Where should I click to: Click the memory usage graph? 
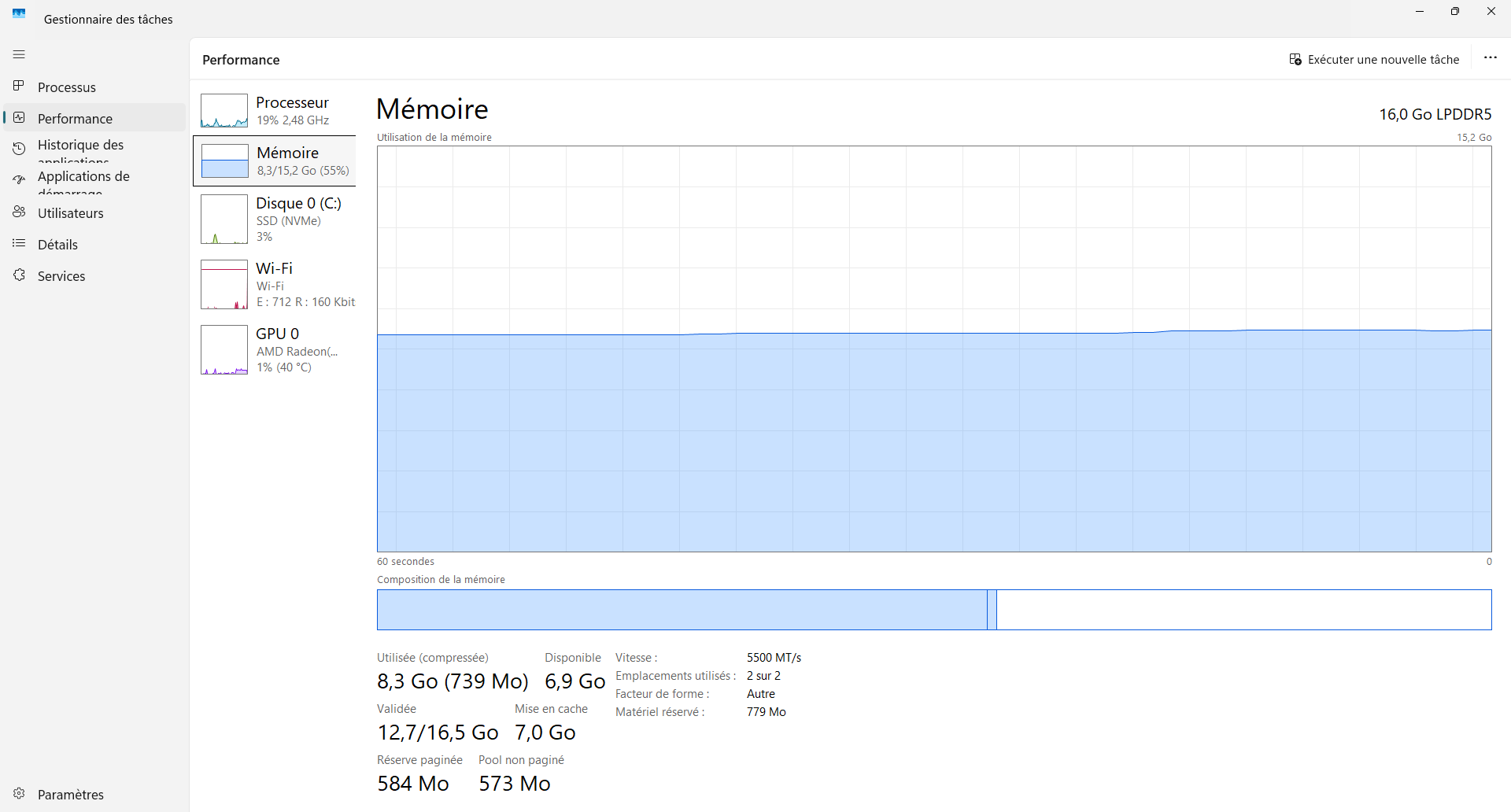click(x=934, y=349)
